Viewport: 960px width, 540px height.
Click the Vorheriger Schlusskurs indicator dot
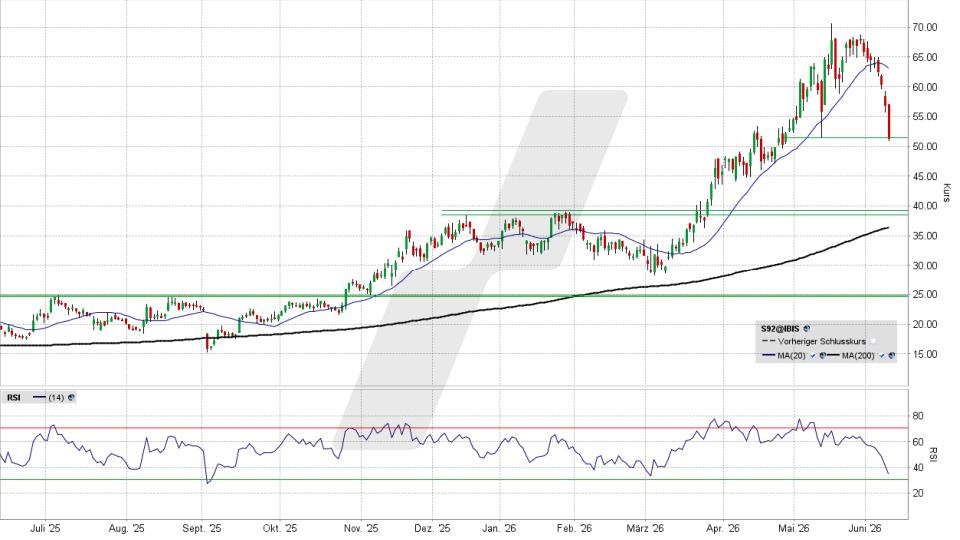point(873,341)
